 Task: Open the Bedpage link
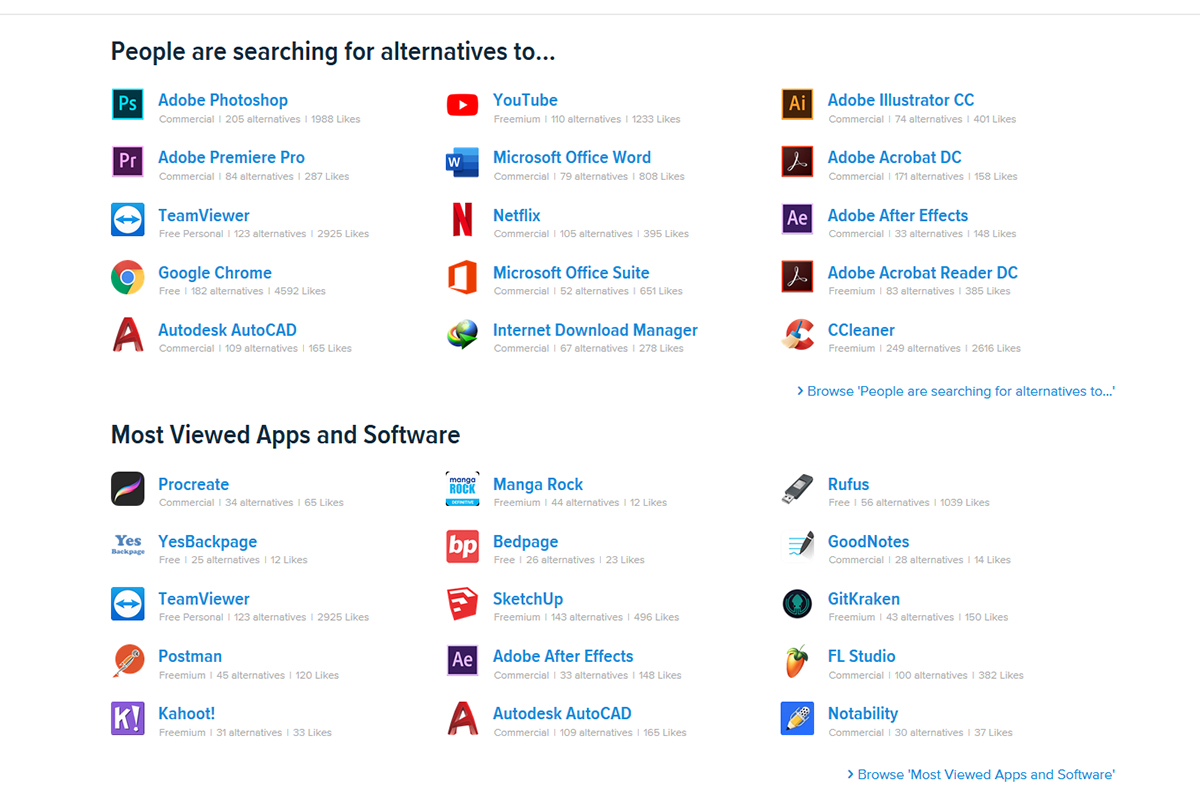point(525,542)
